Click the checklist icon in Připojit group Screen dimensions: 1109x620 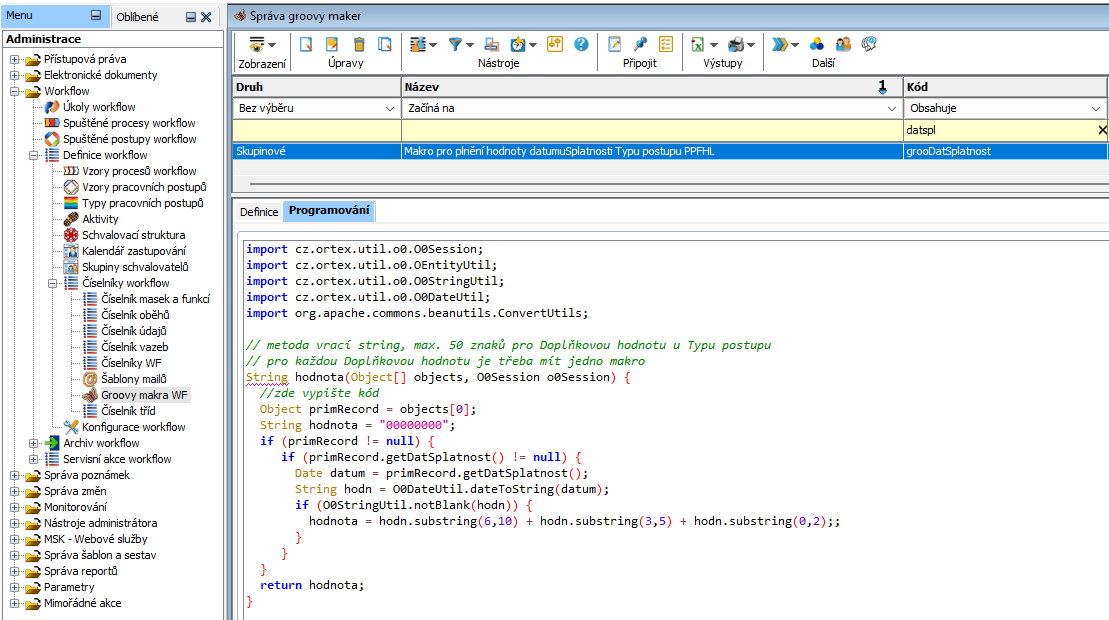point(666,44)
